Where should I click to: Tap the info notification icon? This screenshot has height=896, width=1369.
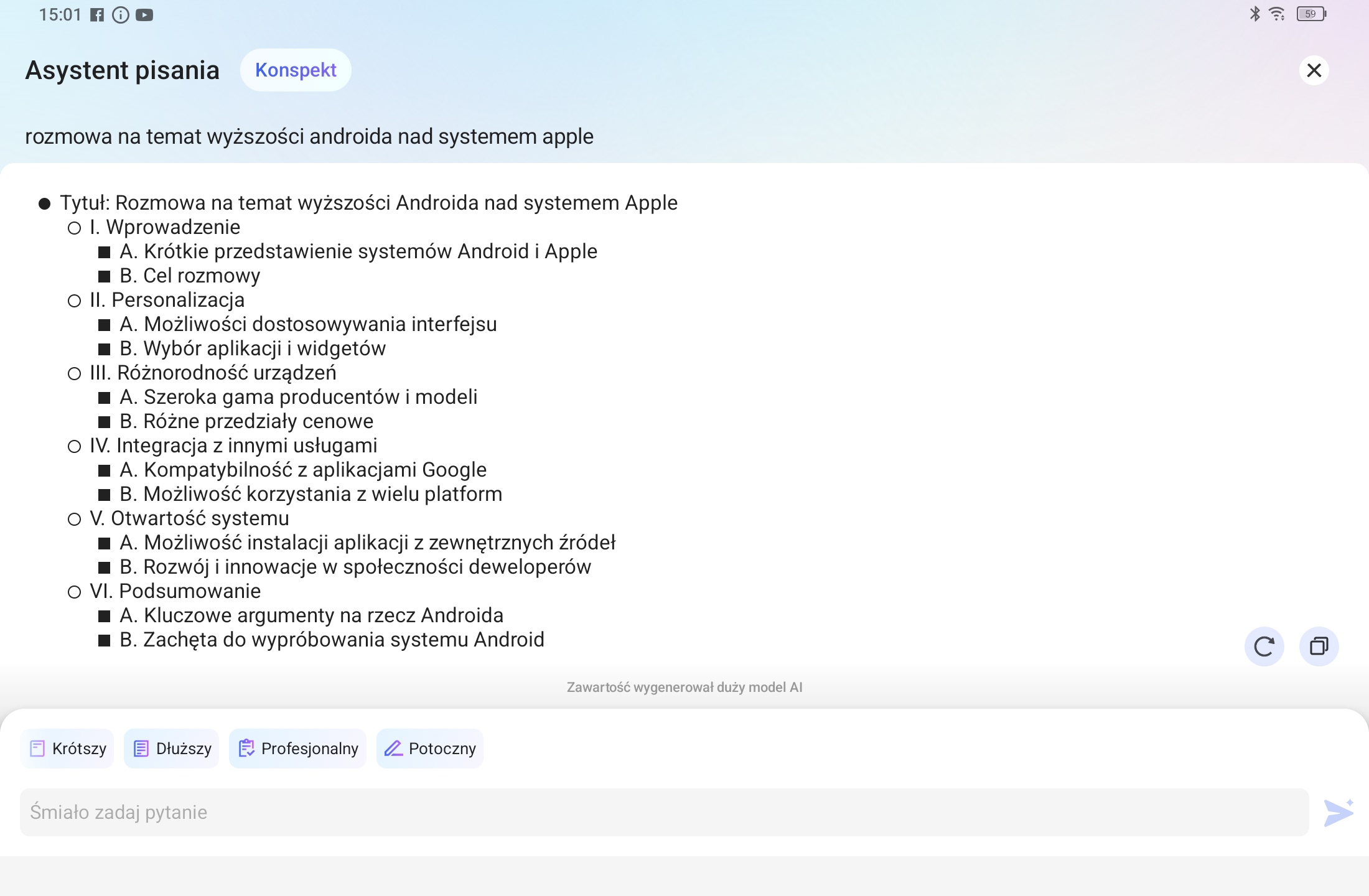pos(121,15)
